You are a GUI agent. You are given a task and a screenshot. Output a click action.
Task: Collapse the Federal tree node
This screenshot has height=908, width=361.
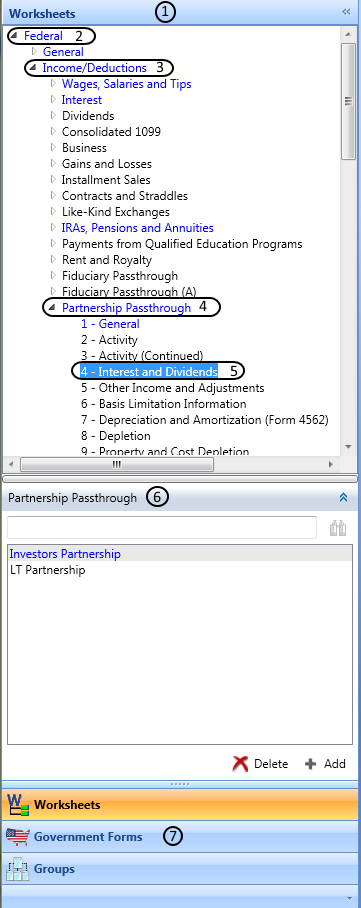tap(13, 36)
